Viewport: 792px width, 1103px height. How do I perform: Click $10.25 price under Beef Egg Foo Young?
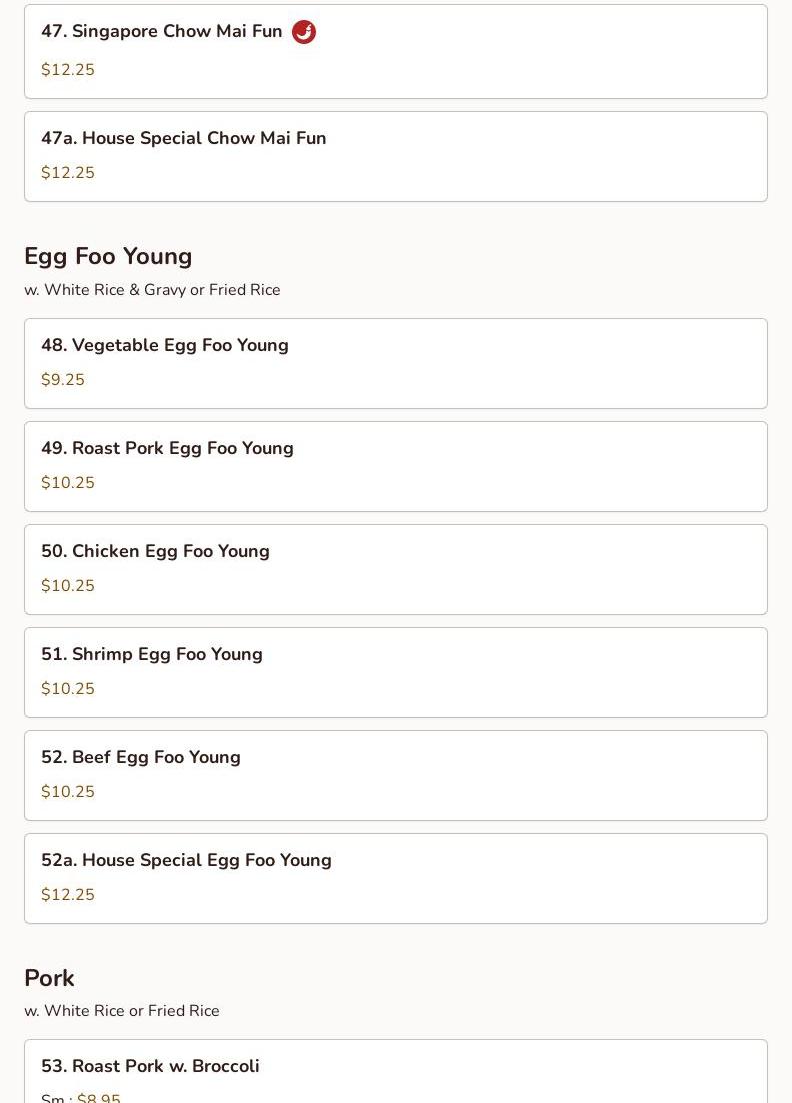point(68,792)
